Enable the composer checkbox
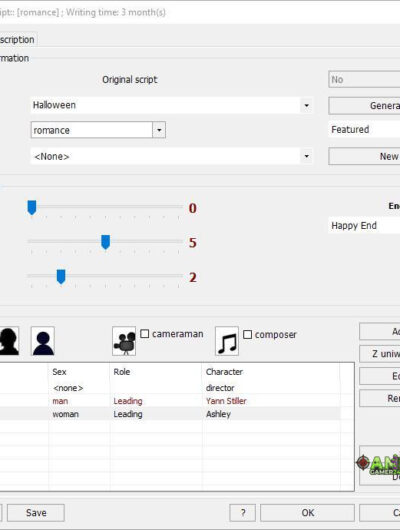The image size is (400, 530). [248, 335]
